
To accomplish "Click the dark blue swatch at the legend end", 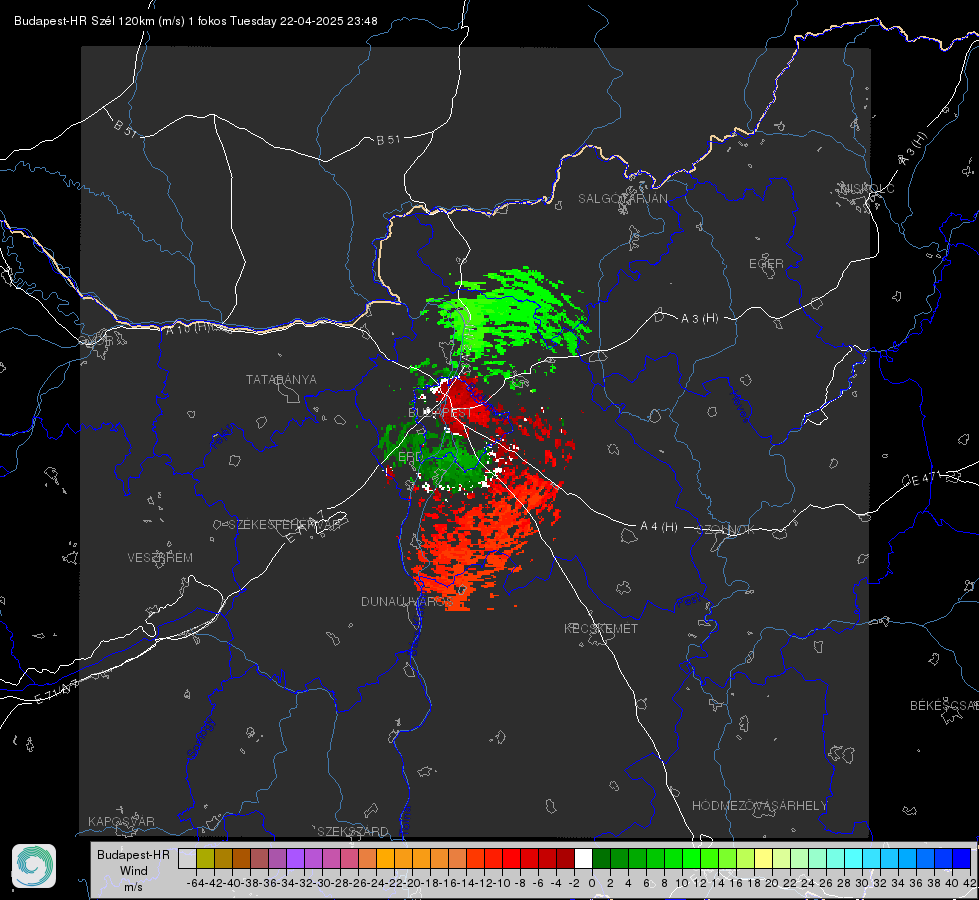I will 962,858.
